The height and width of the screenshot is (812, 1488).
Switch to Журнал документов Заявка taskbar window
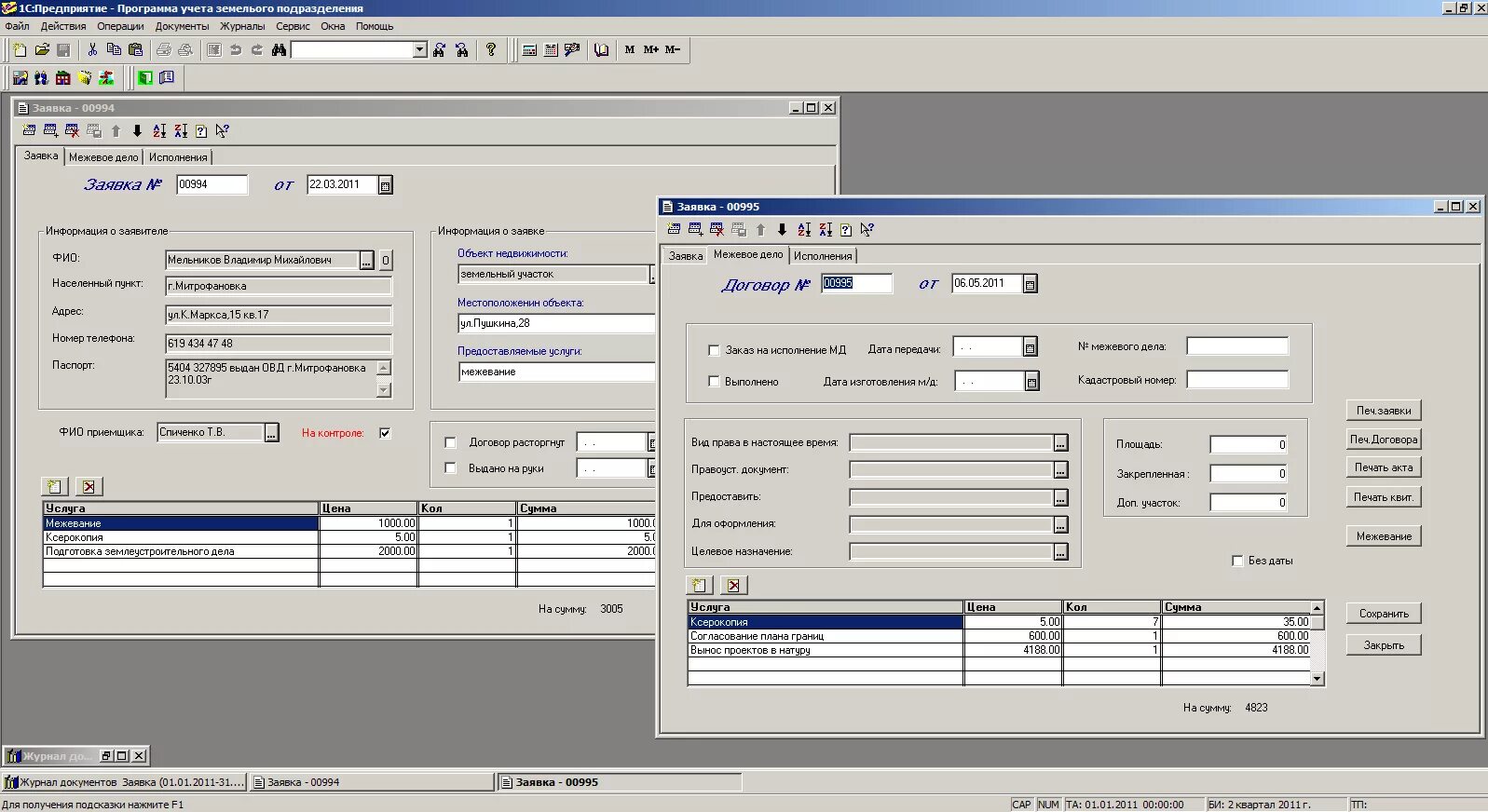coord(125,782)
